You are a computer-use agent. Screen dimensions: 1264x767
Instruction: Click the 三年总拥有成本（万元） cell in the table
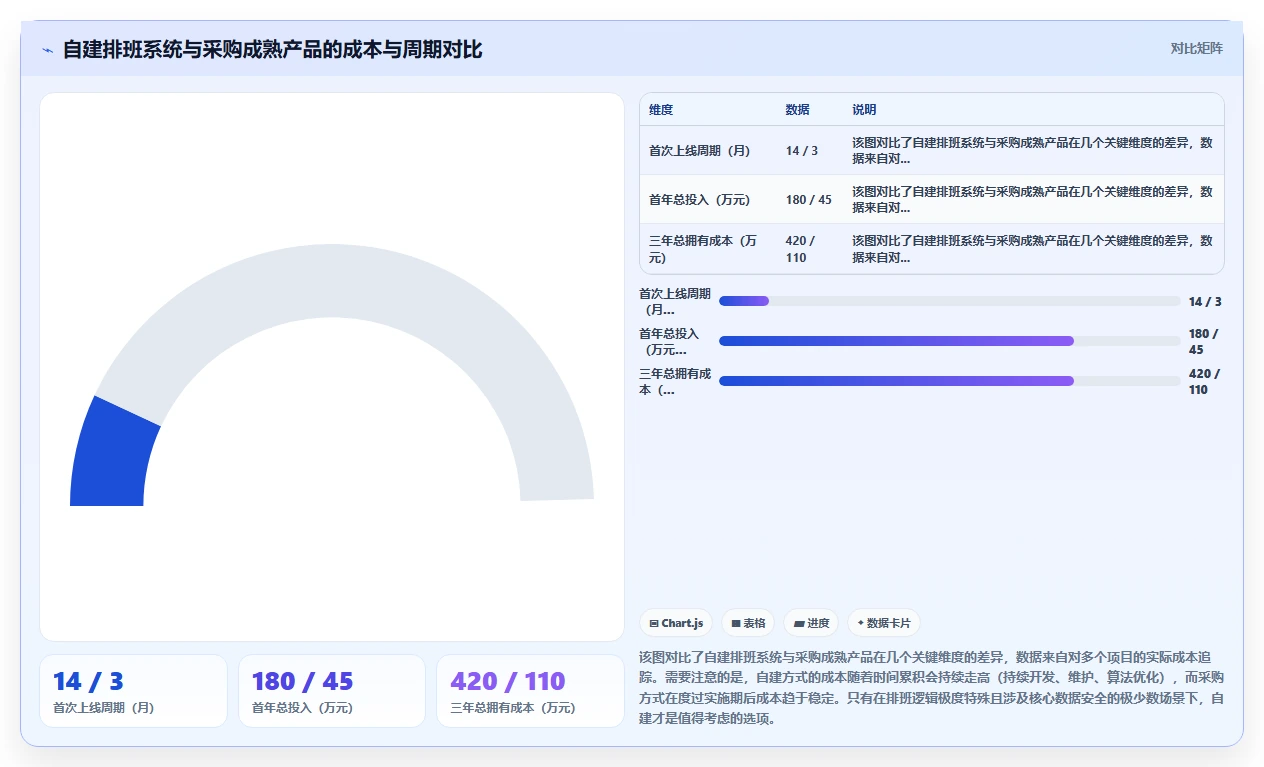(707, 249)
